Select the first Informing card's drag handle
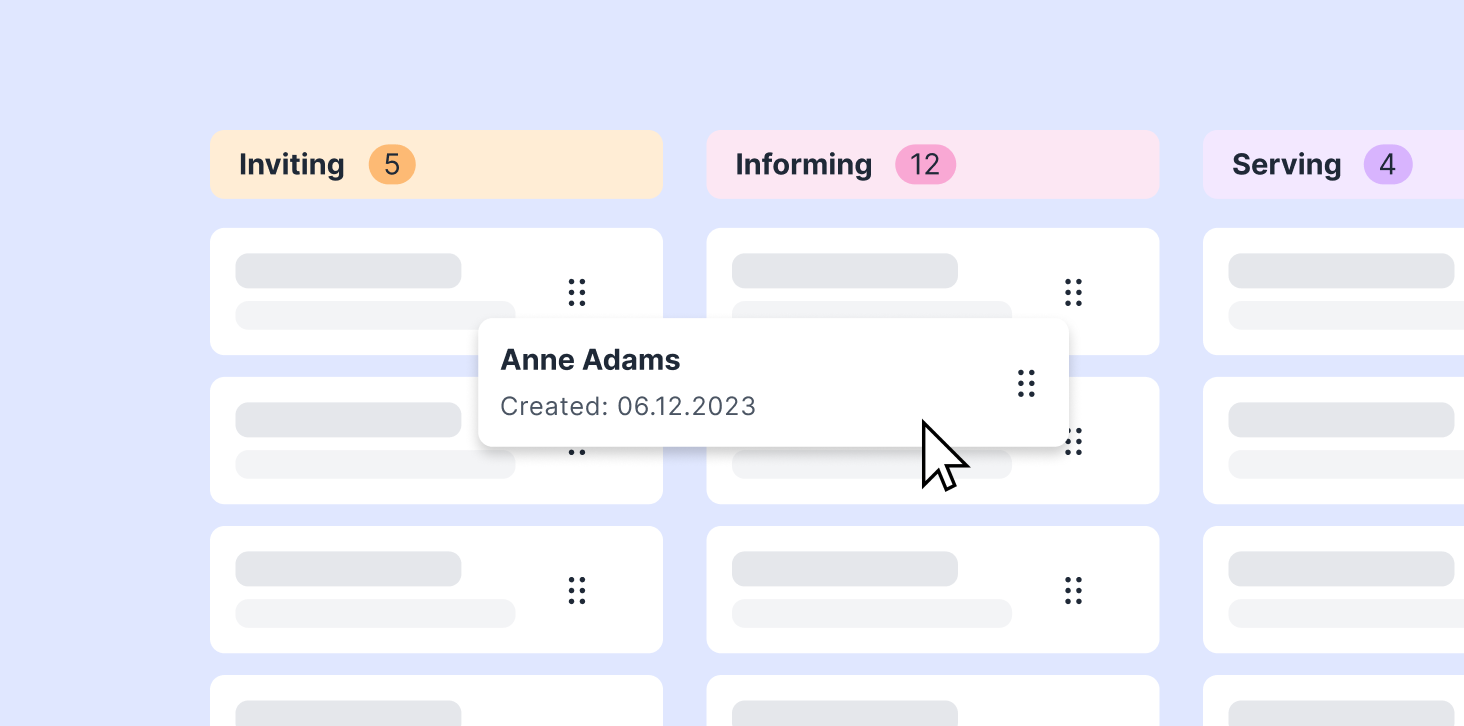The image size is (1464, 726). pos(1073,292)
